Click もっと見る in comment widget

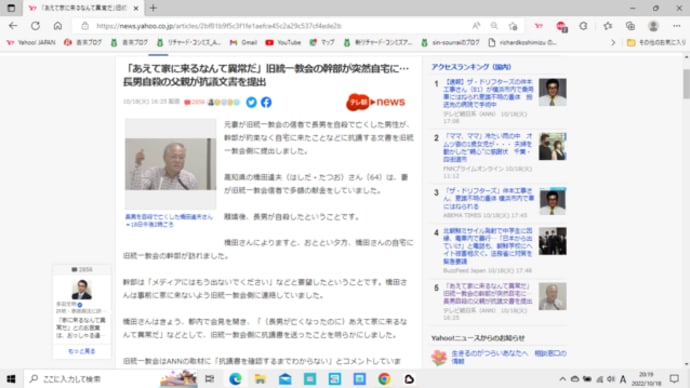pyautogui.click(x=81, y=351)
